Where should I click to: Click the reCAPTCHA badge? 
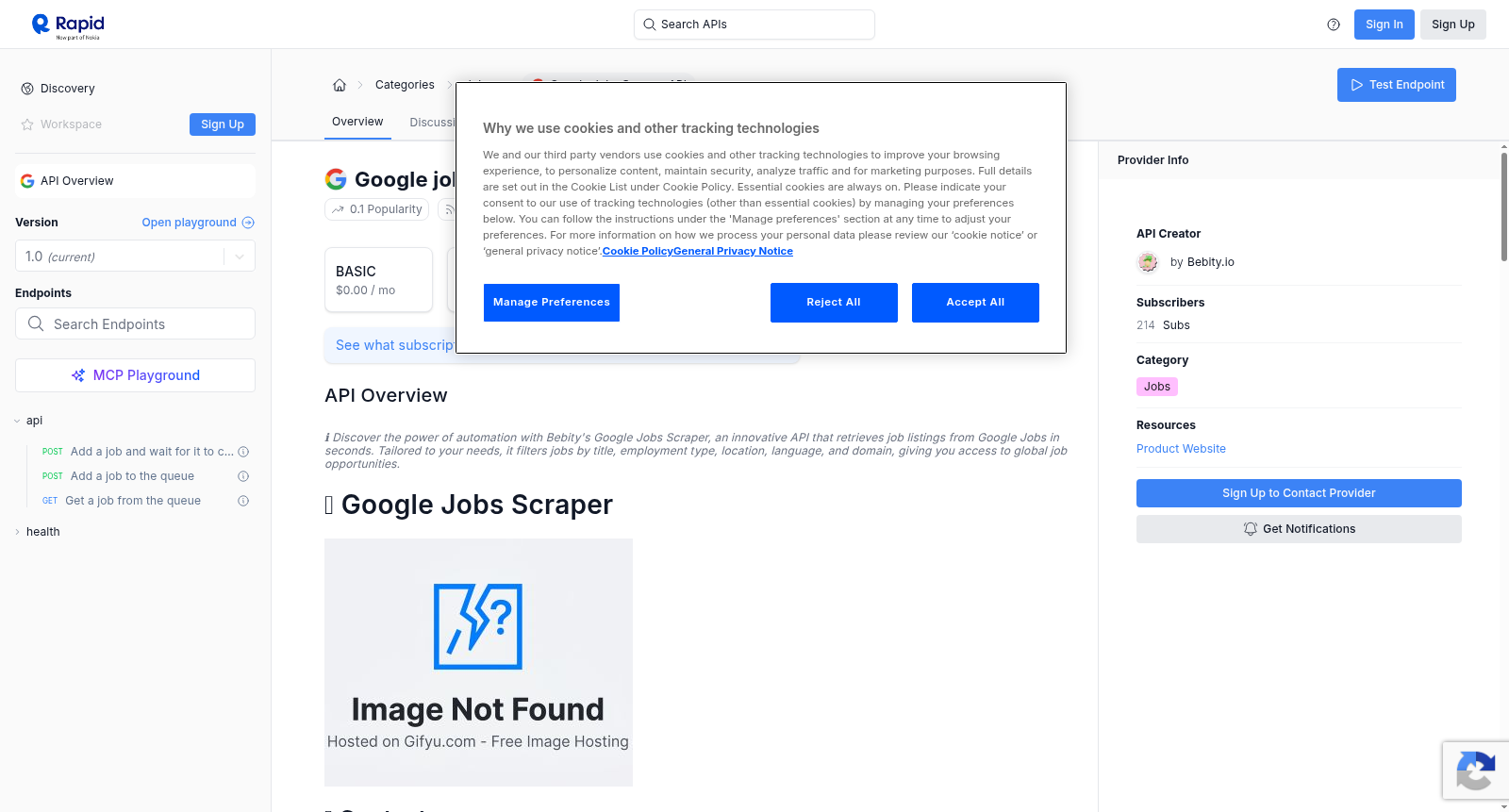[1475, 771]
